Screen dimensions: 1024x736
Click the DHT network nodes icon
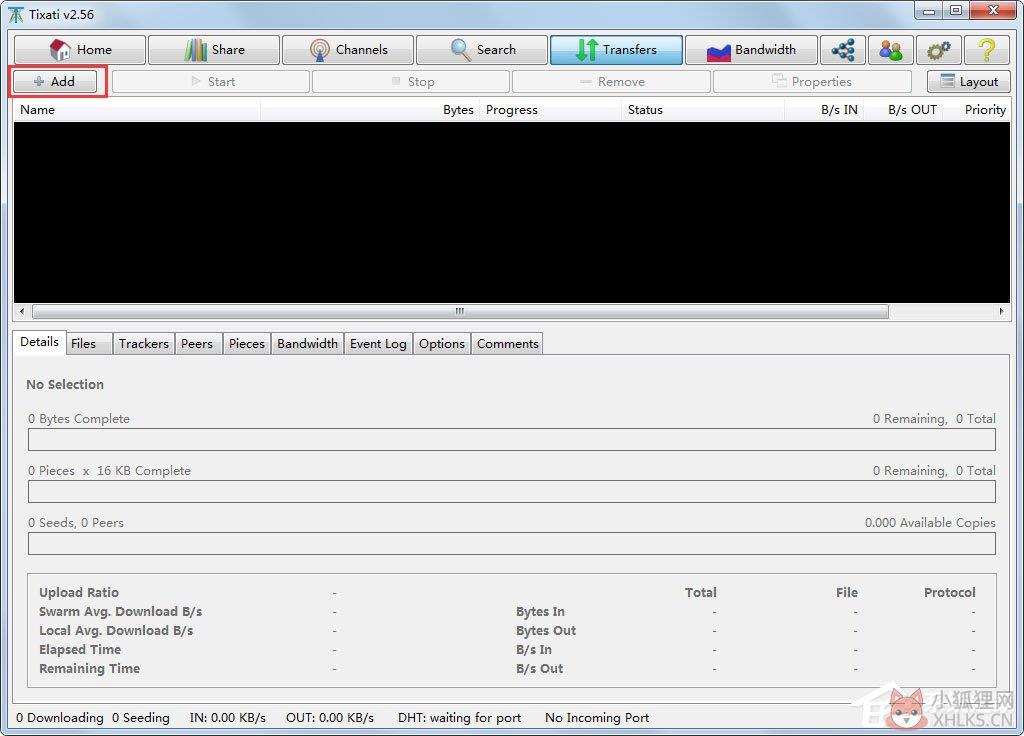[x=843, y=50]
